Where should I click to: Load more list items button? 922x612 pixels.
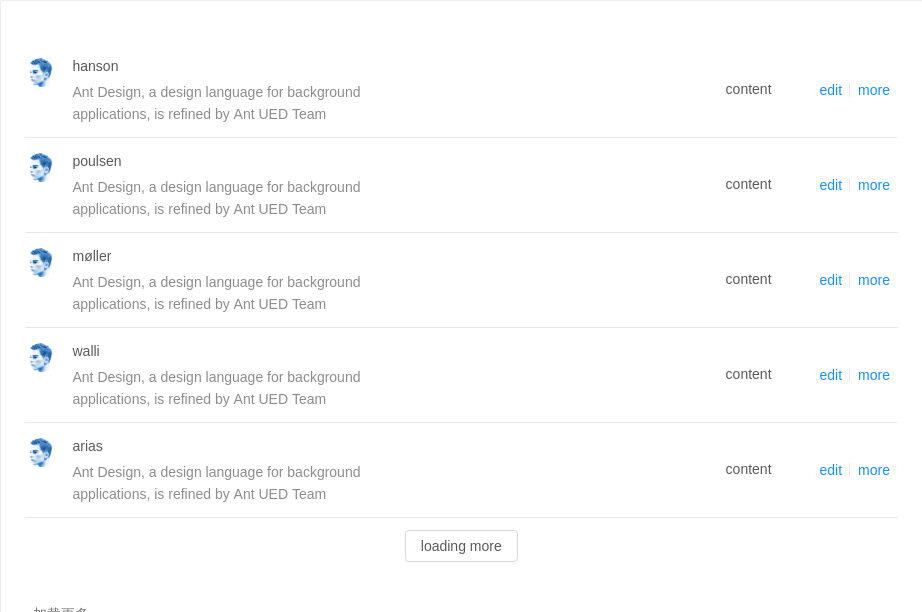pyautogui.click(x=461, y=546)
